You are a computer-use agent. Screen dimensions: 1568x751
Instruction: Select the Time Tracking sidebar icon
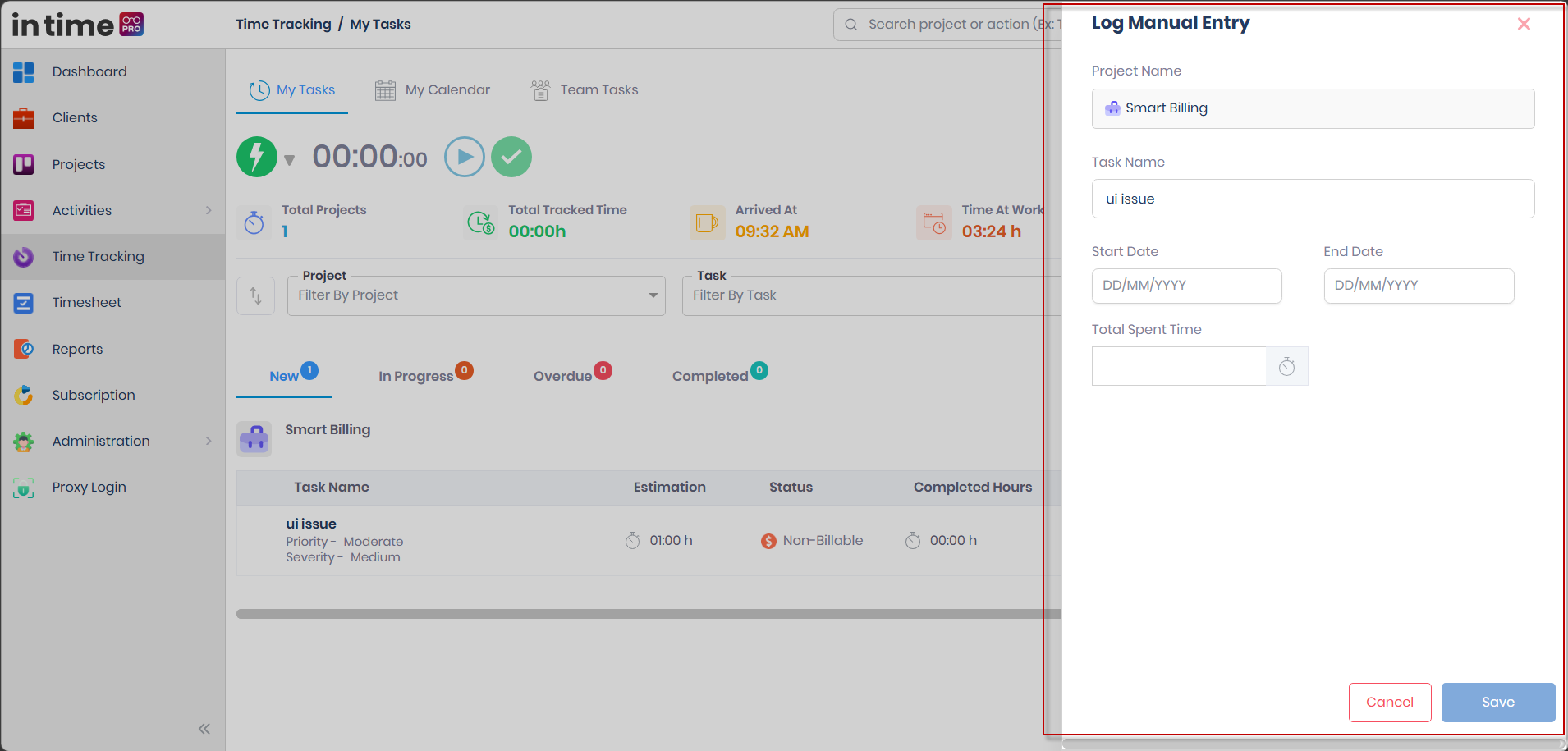click(24, 257)
